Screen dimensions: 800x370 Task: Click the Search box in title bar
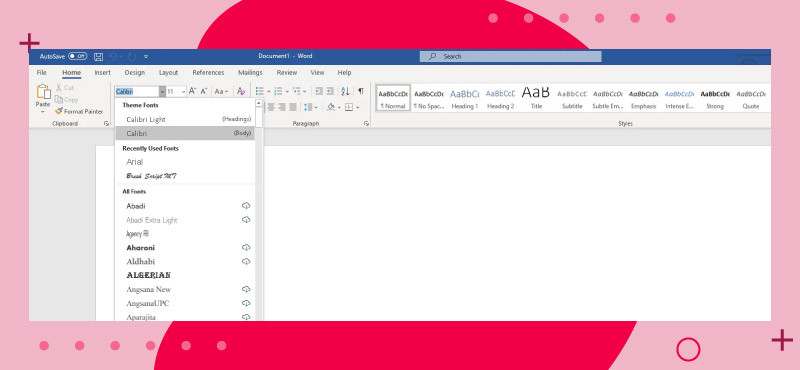(510, 56)
